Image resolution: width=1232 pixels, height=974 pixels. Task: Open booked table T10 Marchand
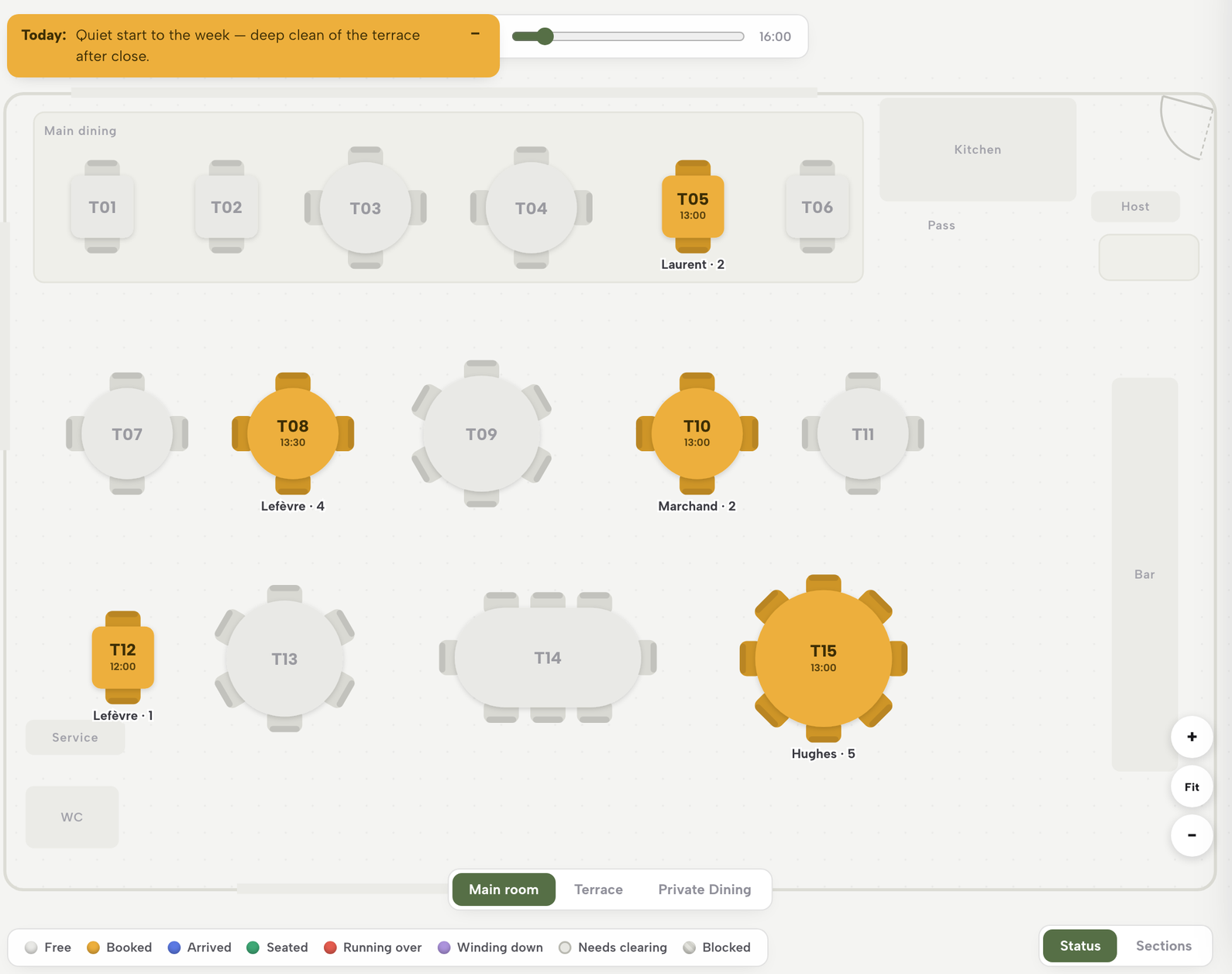[697, 434]
